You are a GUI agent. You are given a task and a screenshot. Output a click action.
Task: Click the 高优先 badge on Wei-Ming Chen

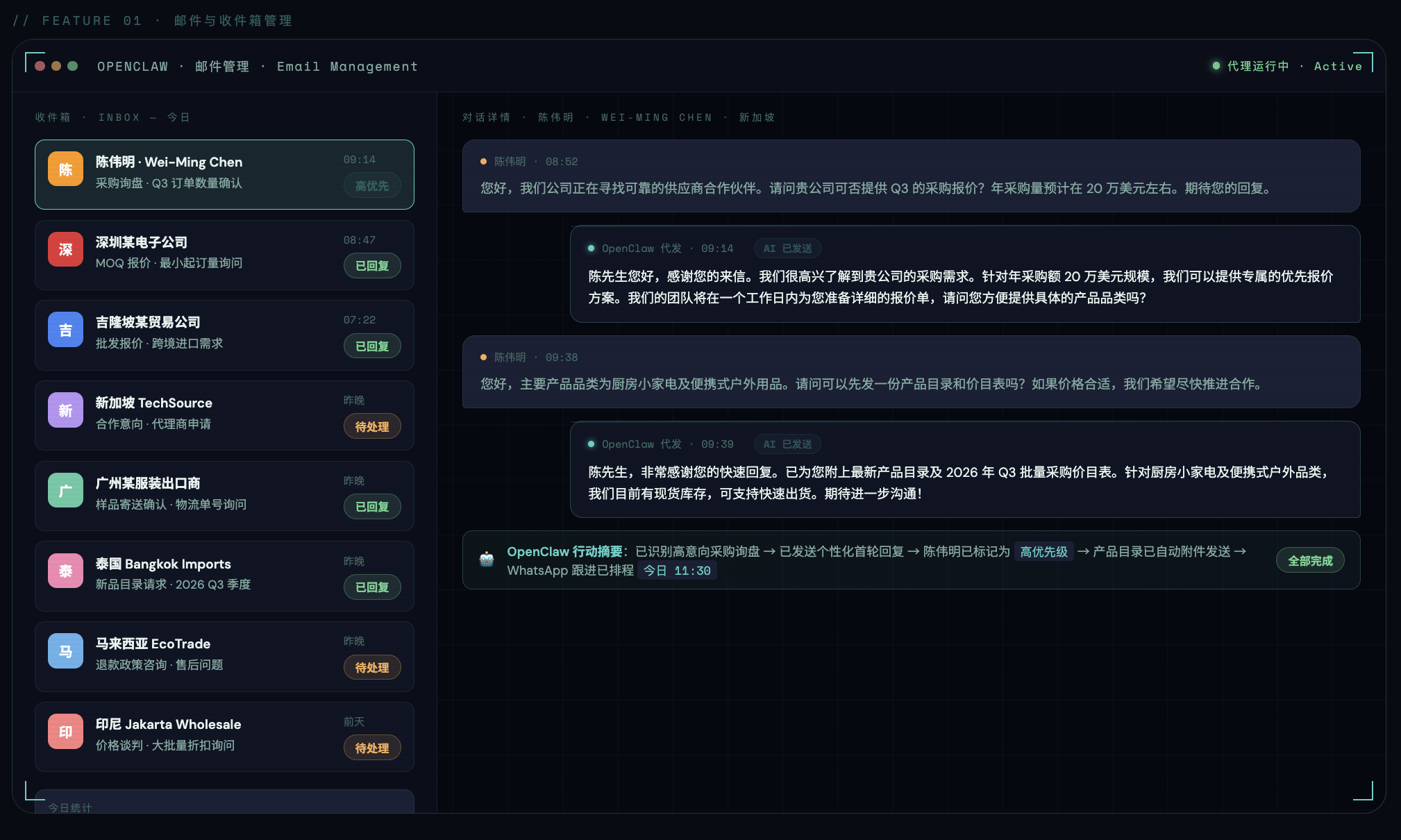click(372, 185)
